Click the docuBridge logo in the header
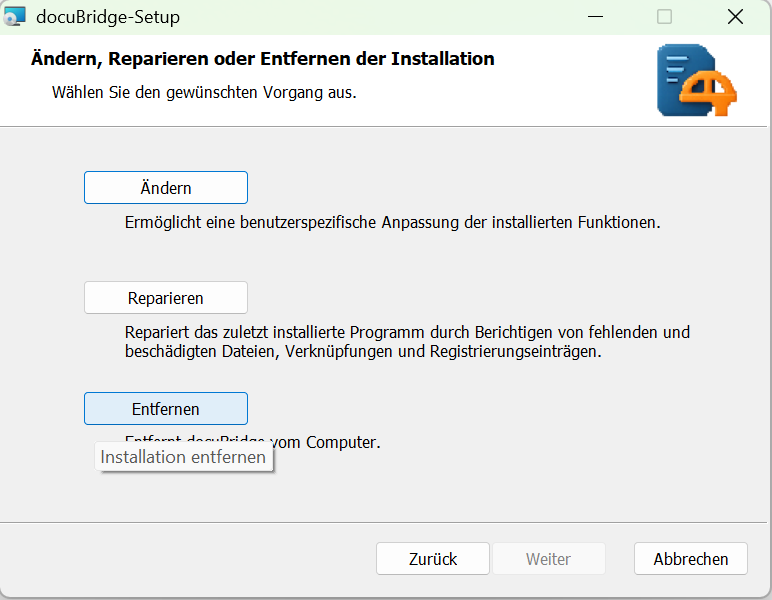The image size is (772, 600). [696, 80]
